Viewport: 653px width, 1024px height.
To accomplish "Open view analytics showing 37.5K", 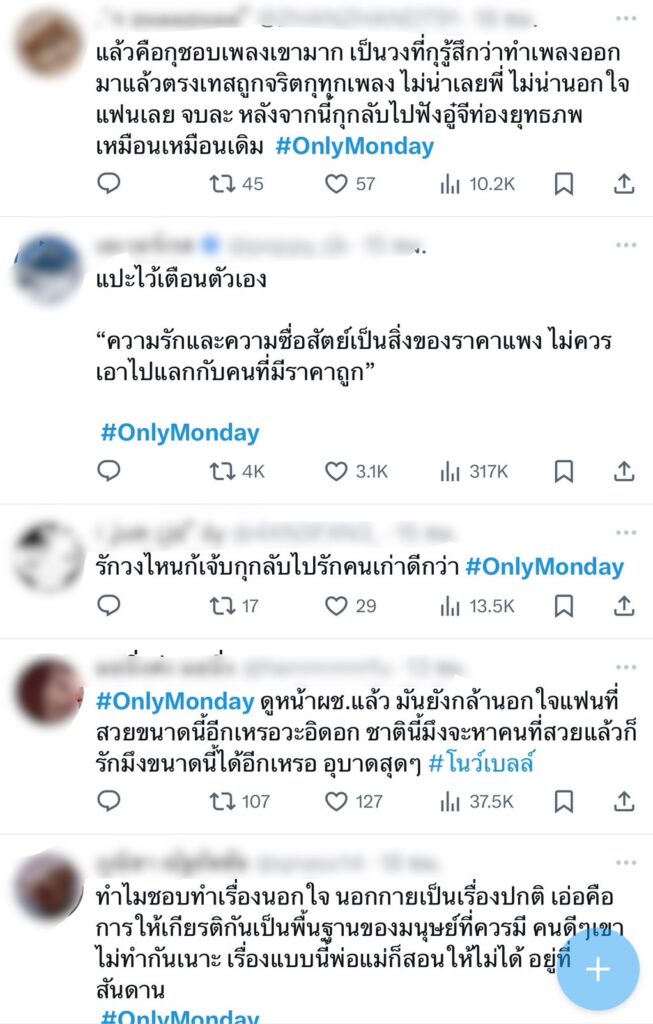I will (x=477, y=801).
